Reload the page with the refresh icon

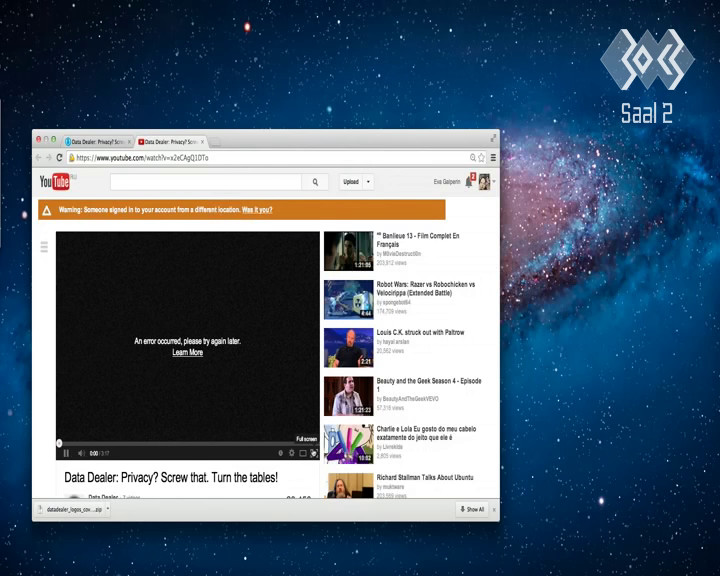(x=59, y=158)
